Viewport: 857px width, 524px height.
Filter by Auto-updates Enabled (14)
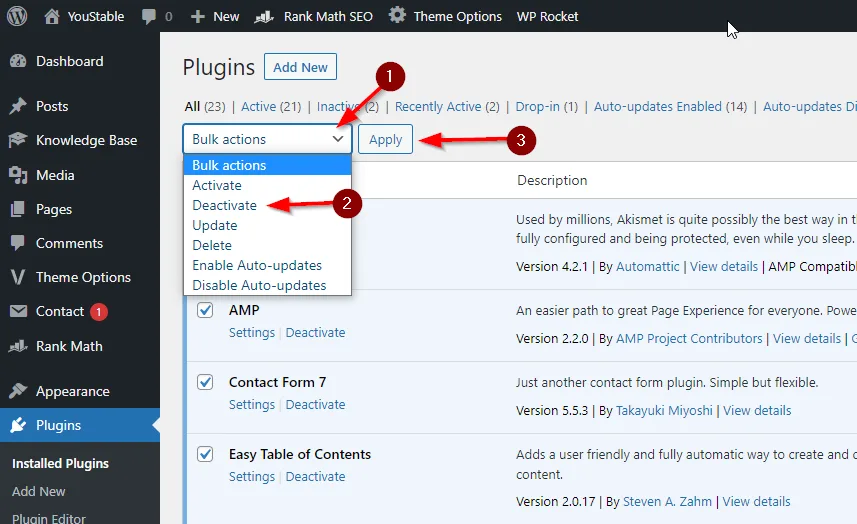point(670,107)
